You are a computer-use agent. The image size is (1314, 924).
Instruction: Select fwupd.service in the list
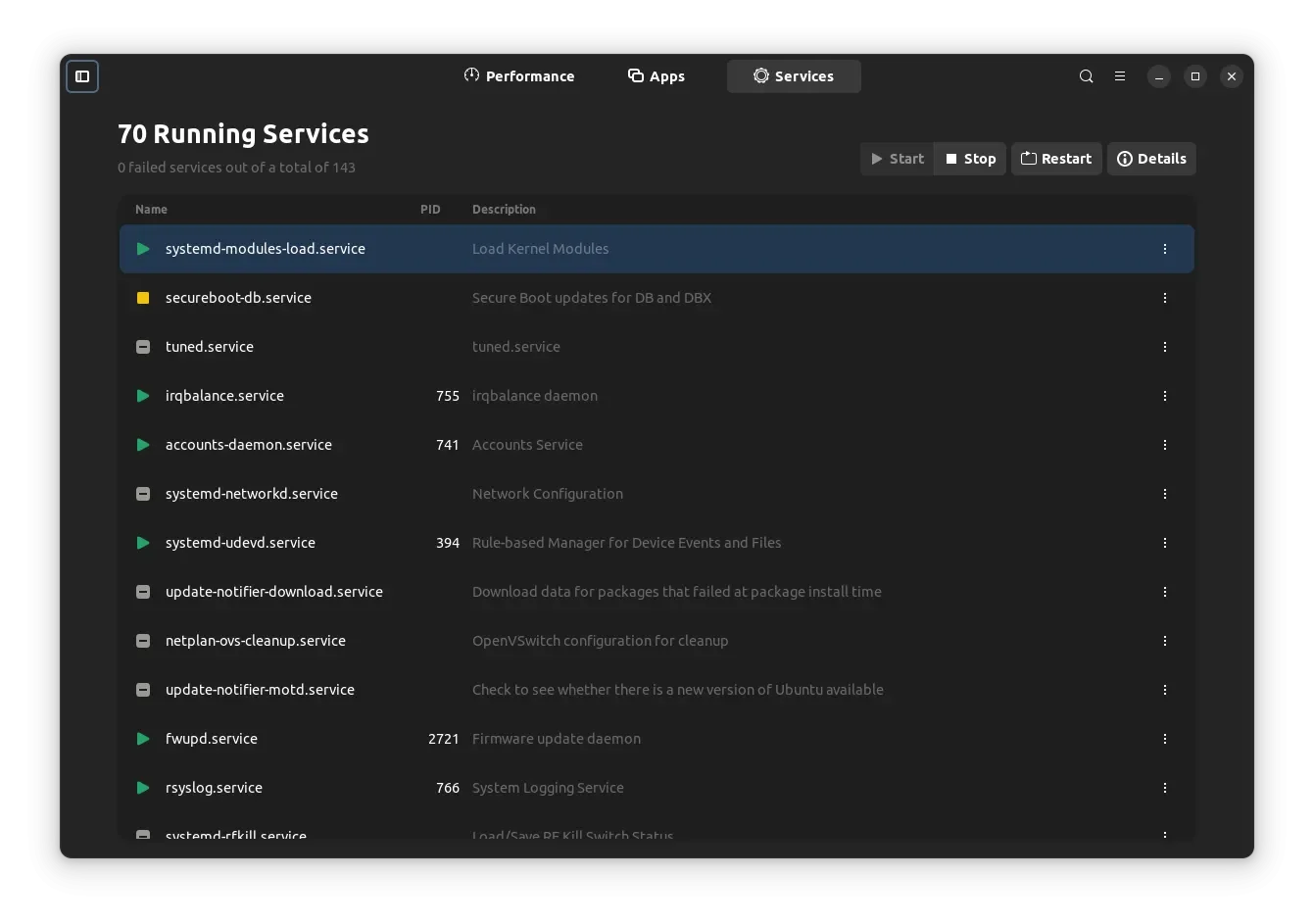point(212,739)
